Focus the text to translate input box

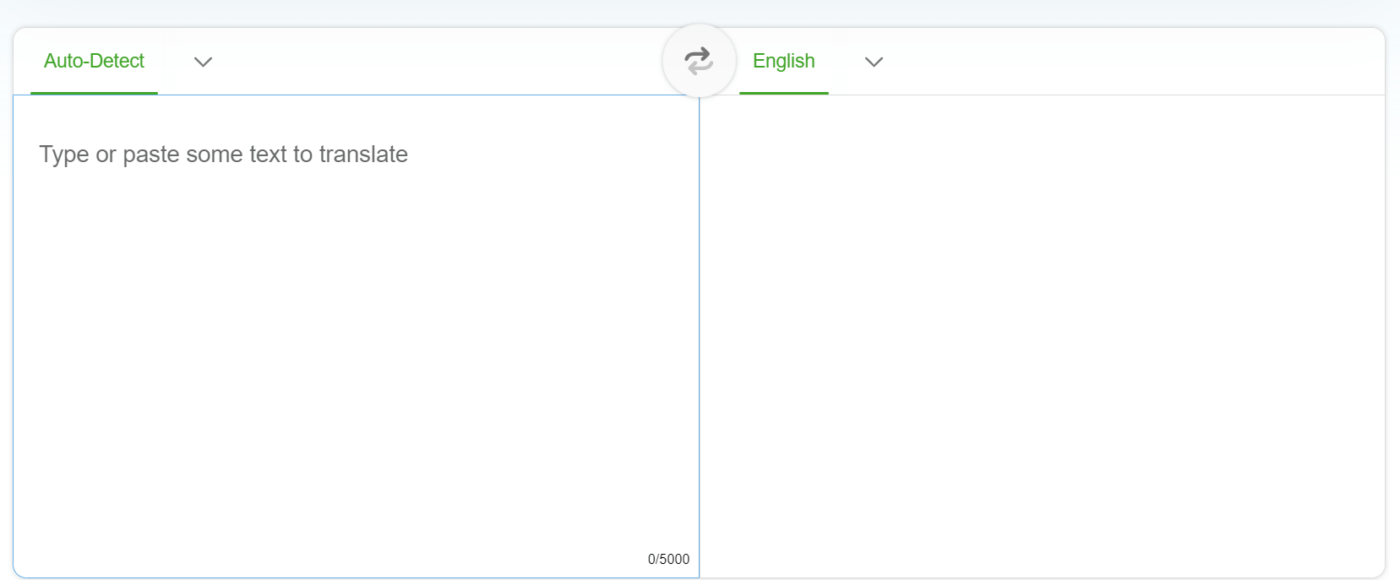[x=356, y=336]
